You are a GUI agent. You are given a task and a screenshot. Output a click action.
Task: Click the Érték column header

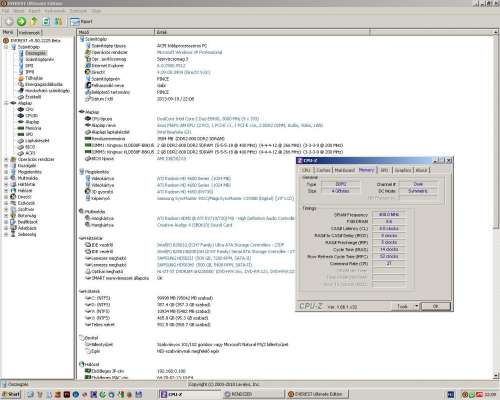pos(262,32)
